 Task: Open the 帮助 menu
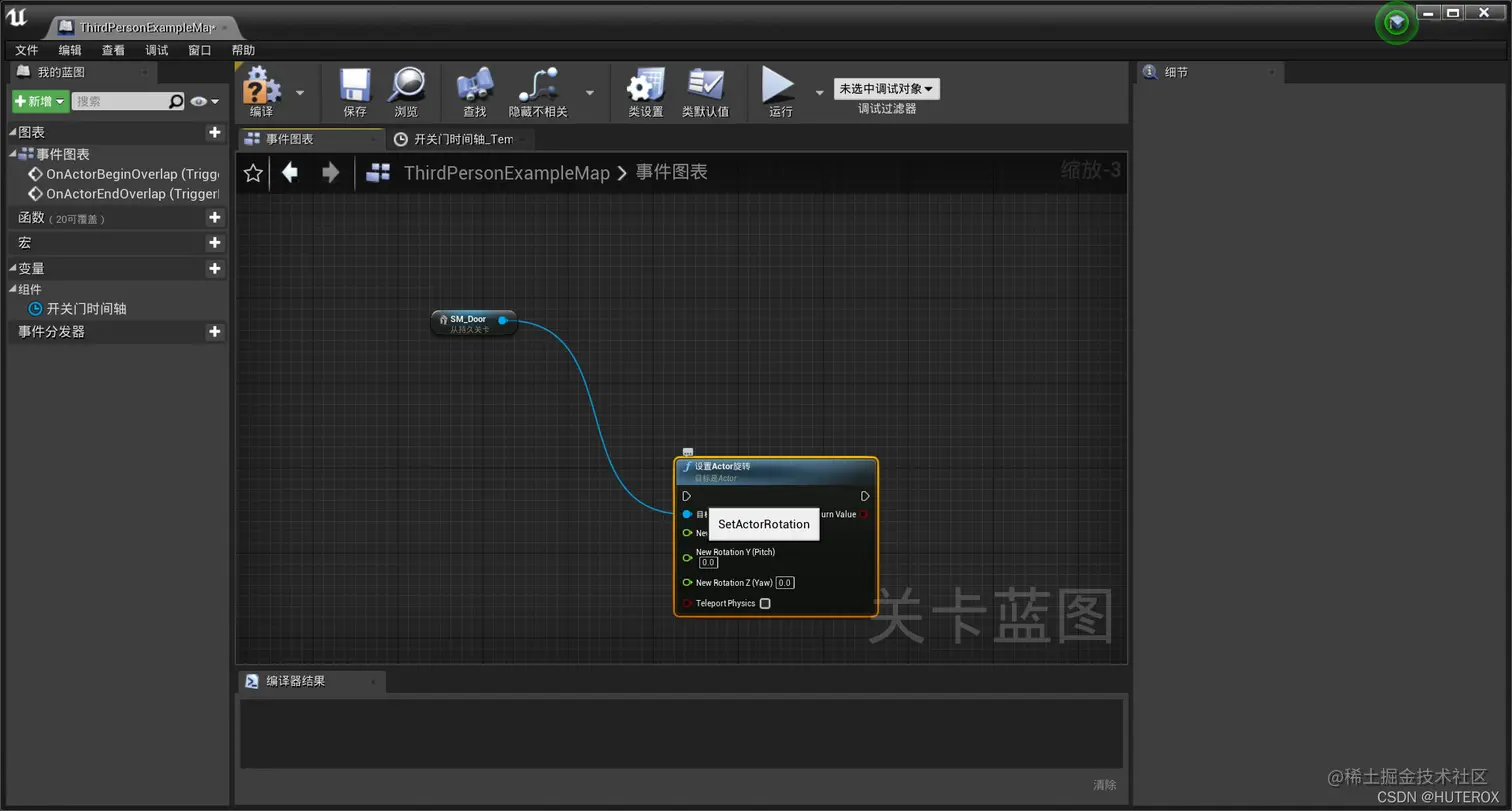(x=243, y=50)
